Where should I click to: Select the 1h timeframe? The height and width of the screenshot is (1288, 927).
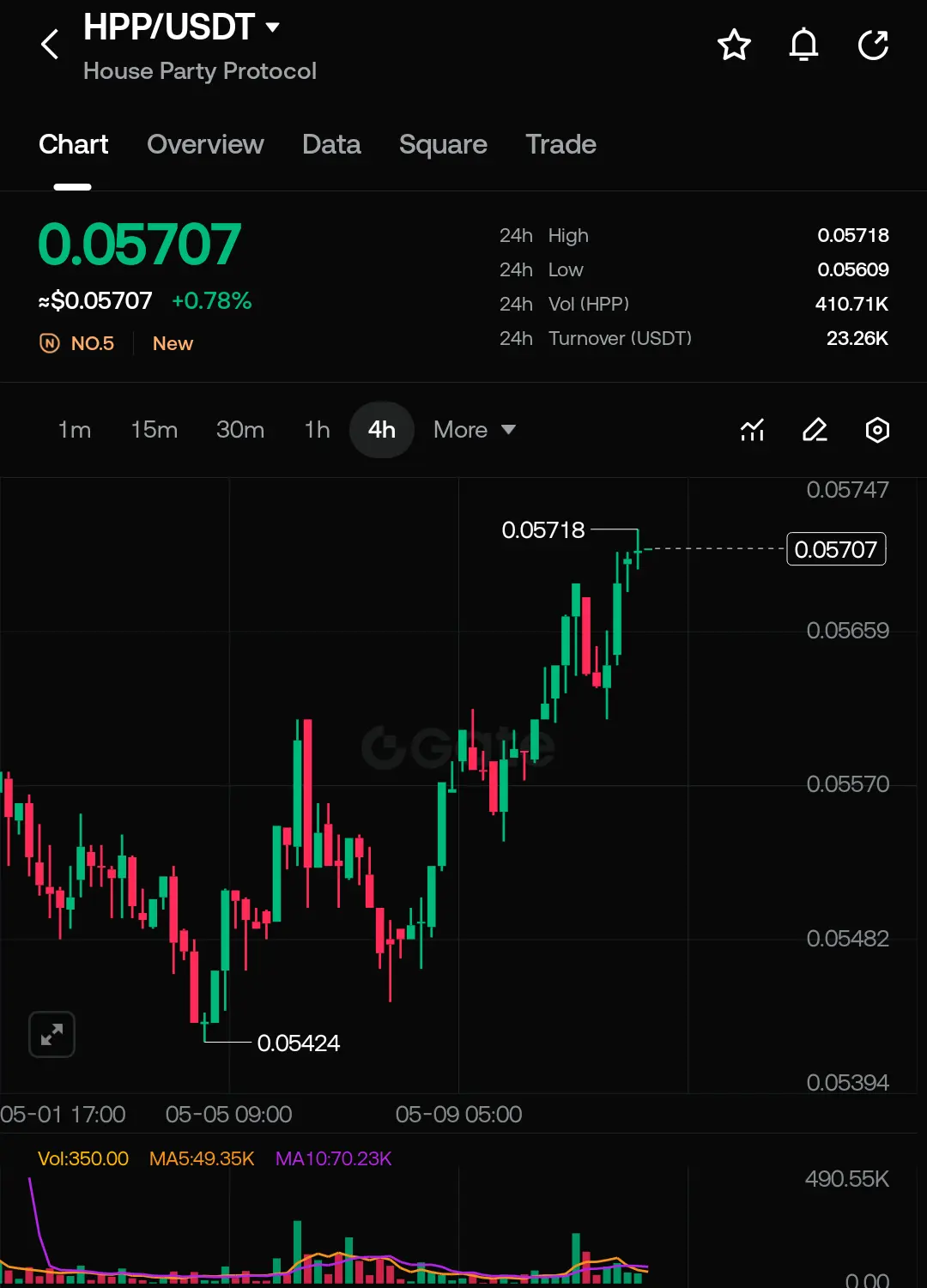pos(317,430)
